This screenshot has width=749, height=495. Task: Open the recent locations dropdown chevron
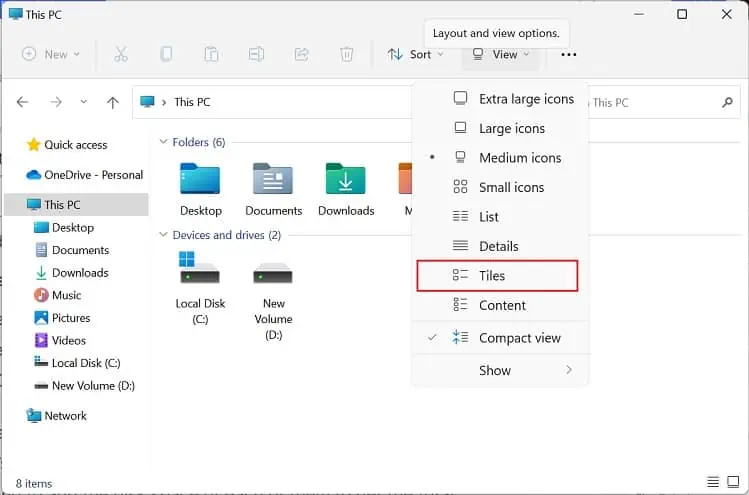click(x=84, y=102)
